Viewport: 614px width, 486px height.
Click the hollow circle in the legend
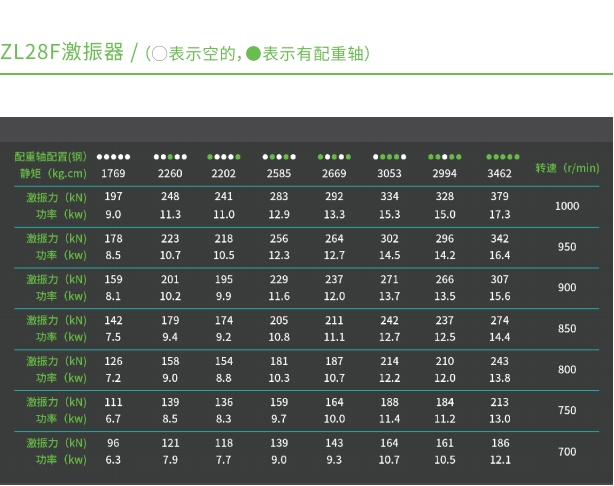pos(159,54)
